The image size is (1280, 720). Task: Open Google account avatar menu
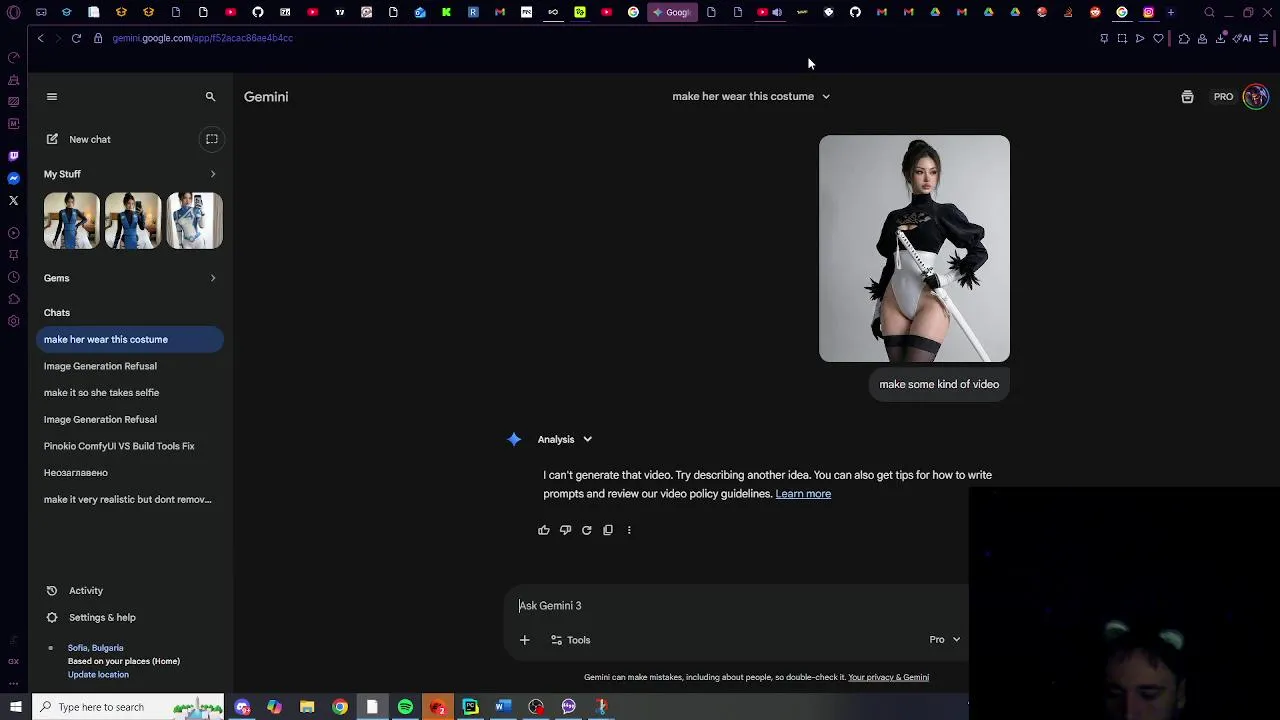click(1256, 97)
